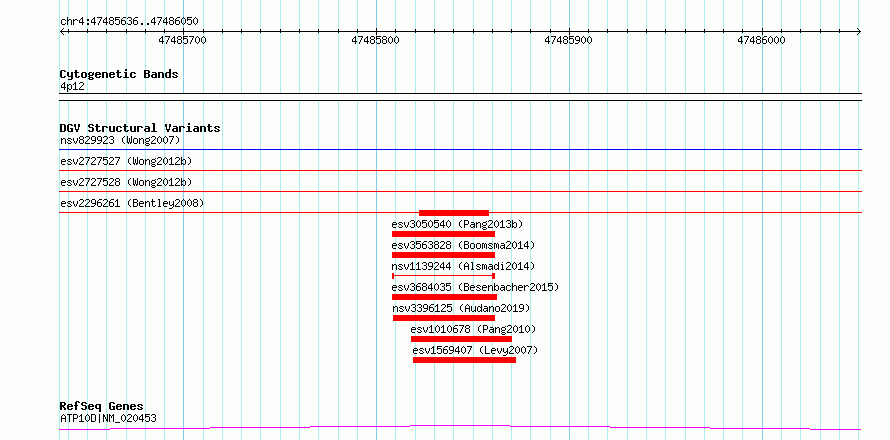Image resolution: width=890 pixels, height=440 pixels.
Task: Open variant esv2727527 (Wong2012b)
Action: (x=126, y=161)
